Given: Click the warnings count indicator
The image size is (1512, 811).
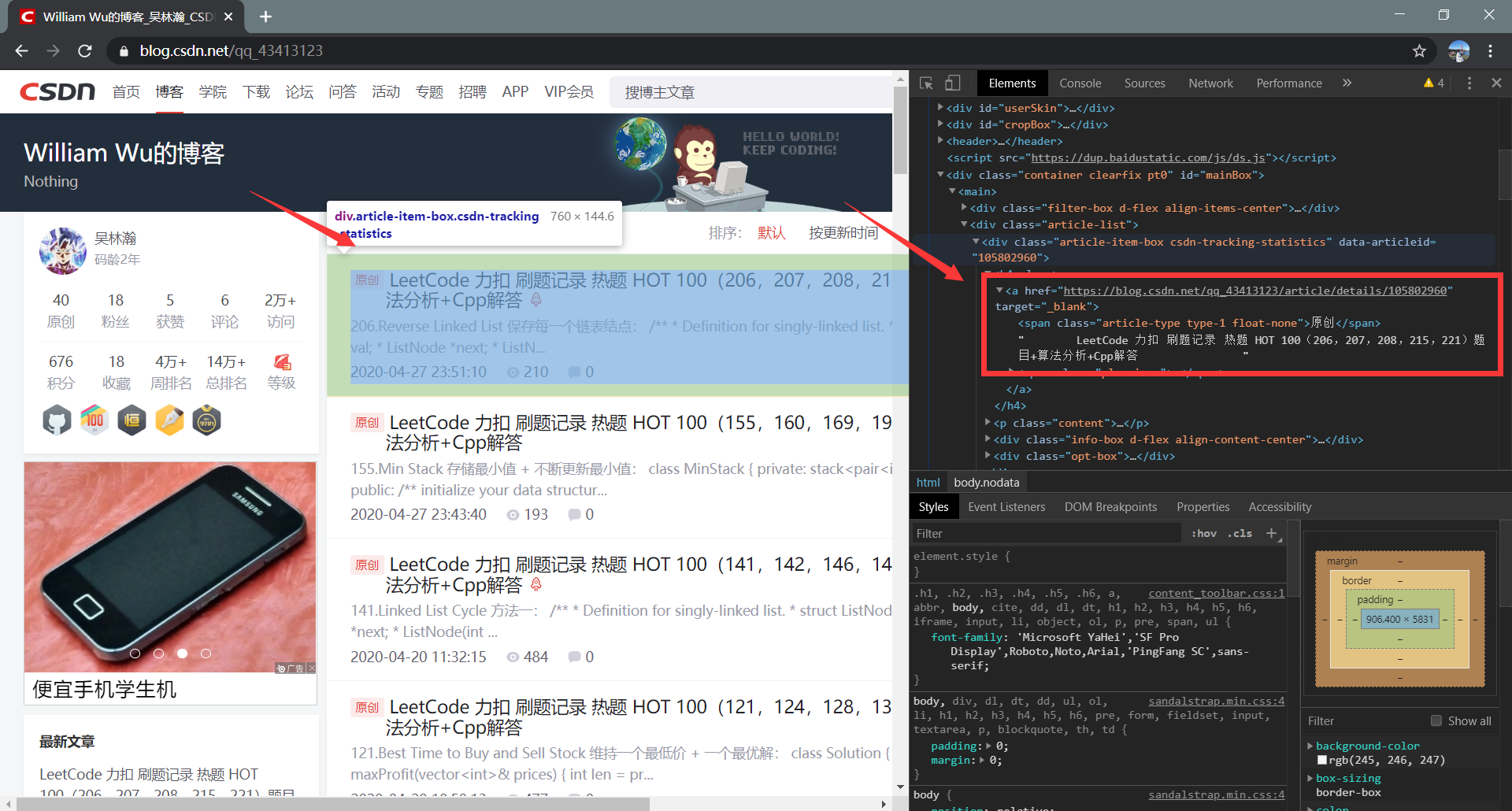Looking at the screenshot, I should pyautogui.click(x=1434, y=83).
